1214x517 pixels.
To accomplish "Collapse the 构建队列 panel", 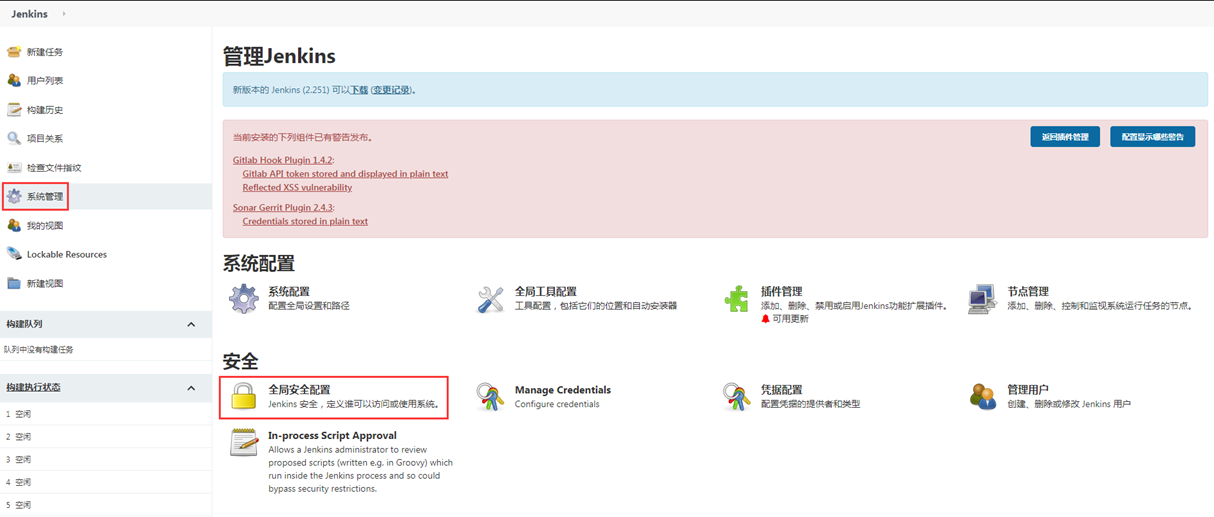I will point(192,324).
